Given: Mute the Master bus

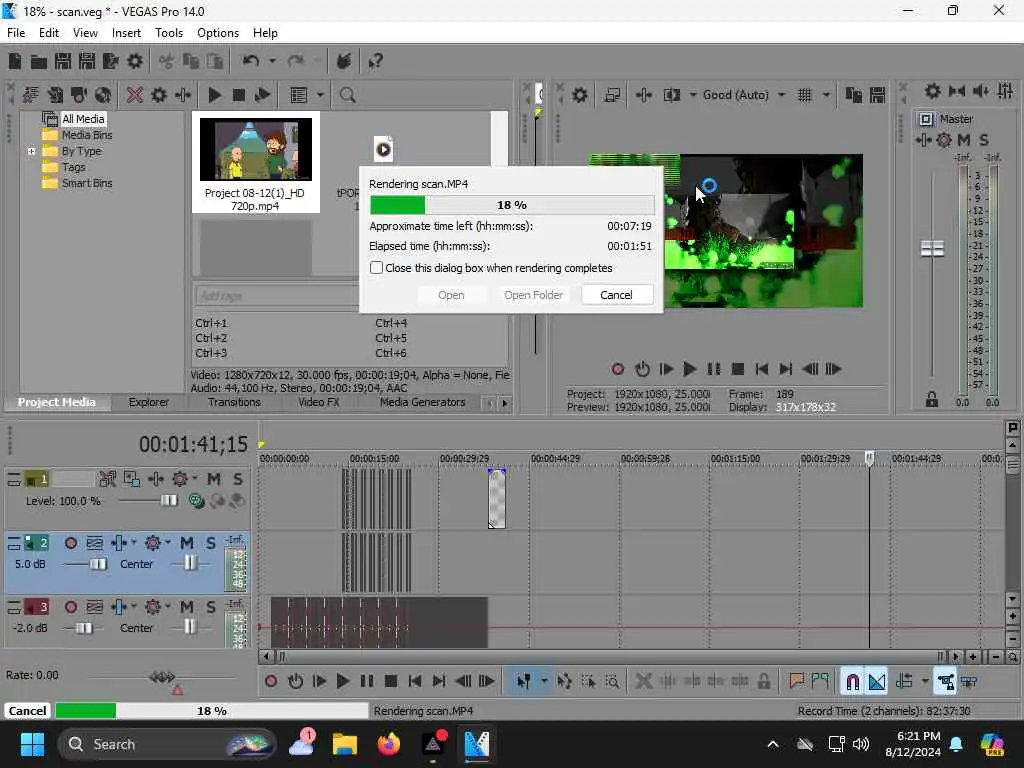Looking at the screenshot, I should [964, 140].
